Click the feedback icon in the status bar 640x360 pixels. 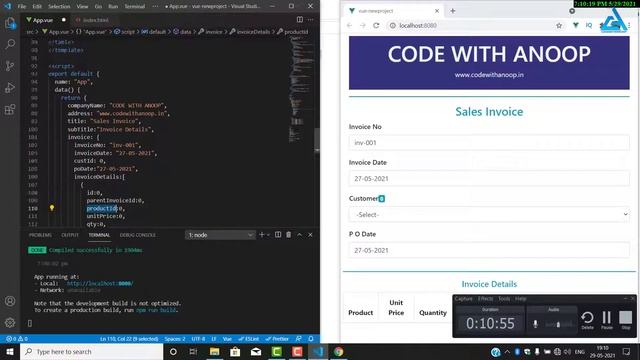[x=299, y=339]
